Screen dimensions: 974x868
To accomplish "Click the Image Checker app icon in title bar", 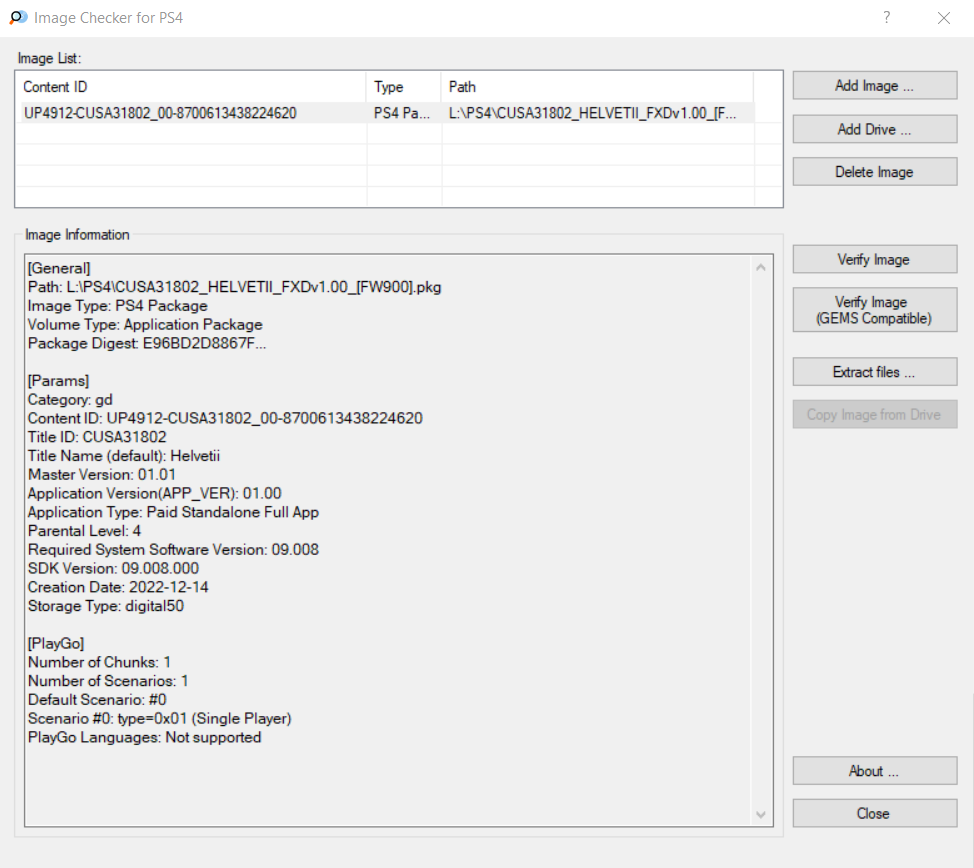I will [x=18, y=18].
